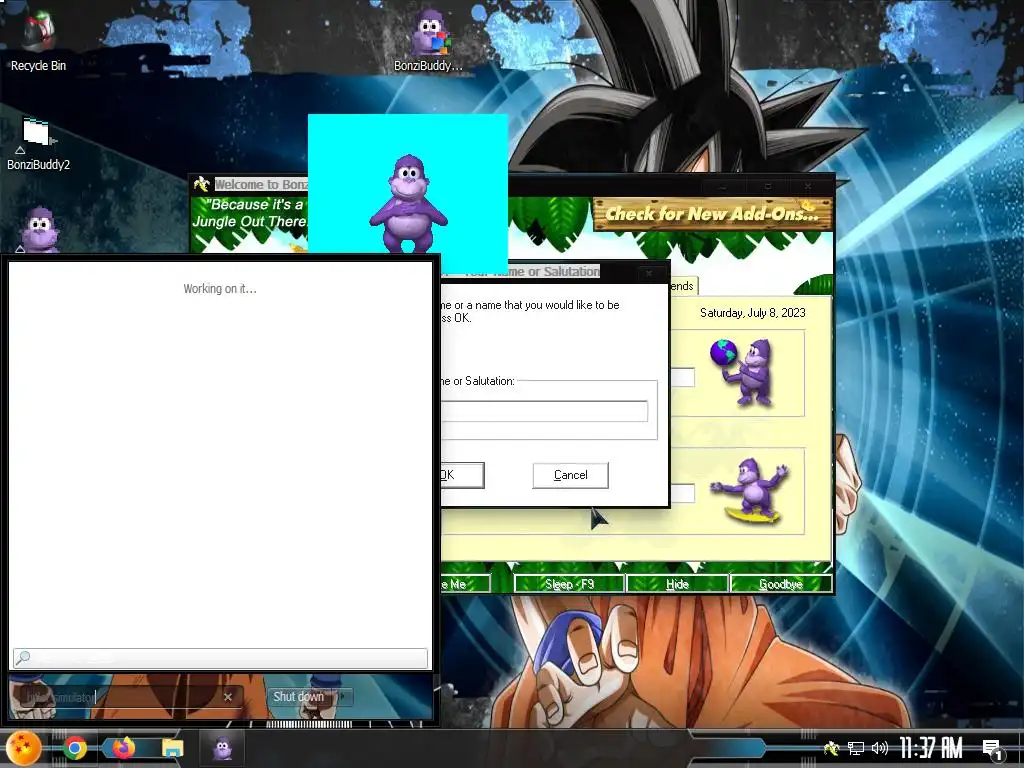Select the partly hidden gorilla desktop shortcut under BonziBuddy2
The height and width of the screenshot is (768, 1024).
pos(39,230)
